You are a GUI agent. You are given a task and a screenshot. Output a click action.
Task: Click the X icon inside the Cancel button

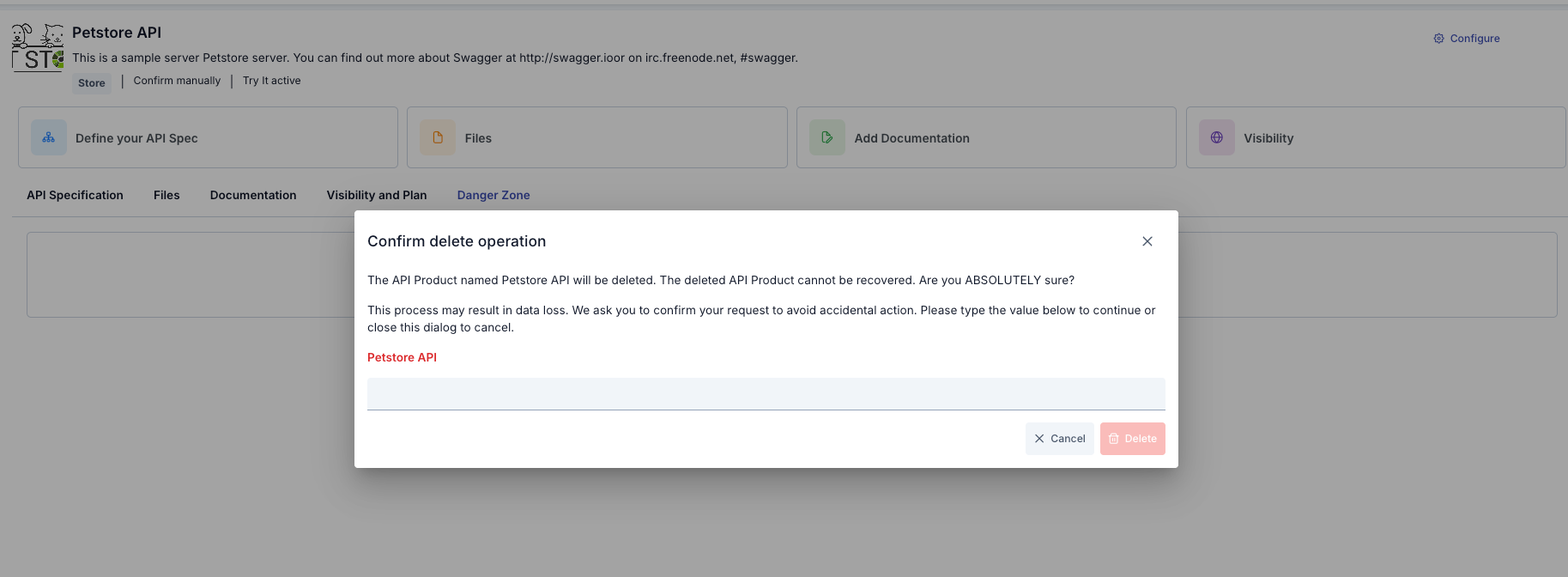pos(1040,439)
